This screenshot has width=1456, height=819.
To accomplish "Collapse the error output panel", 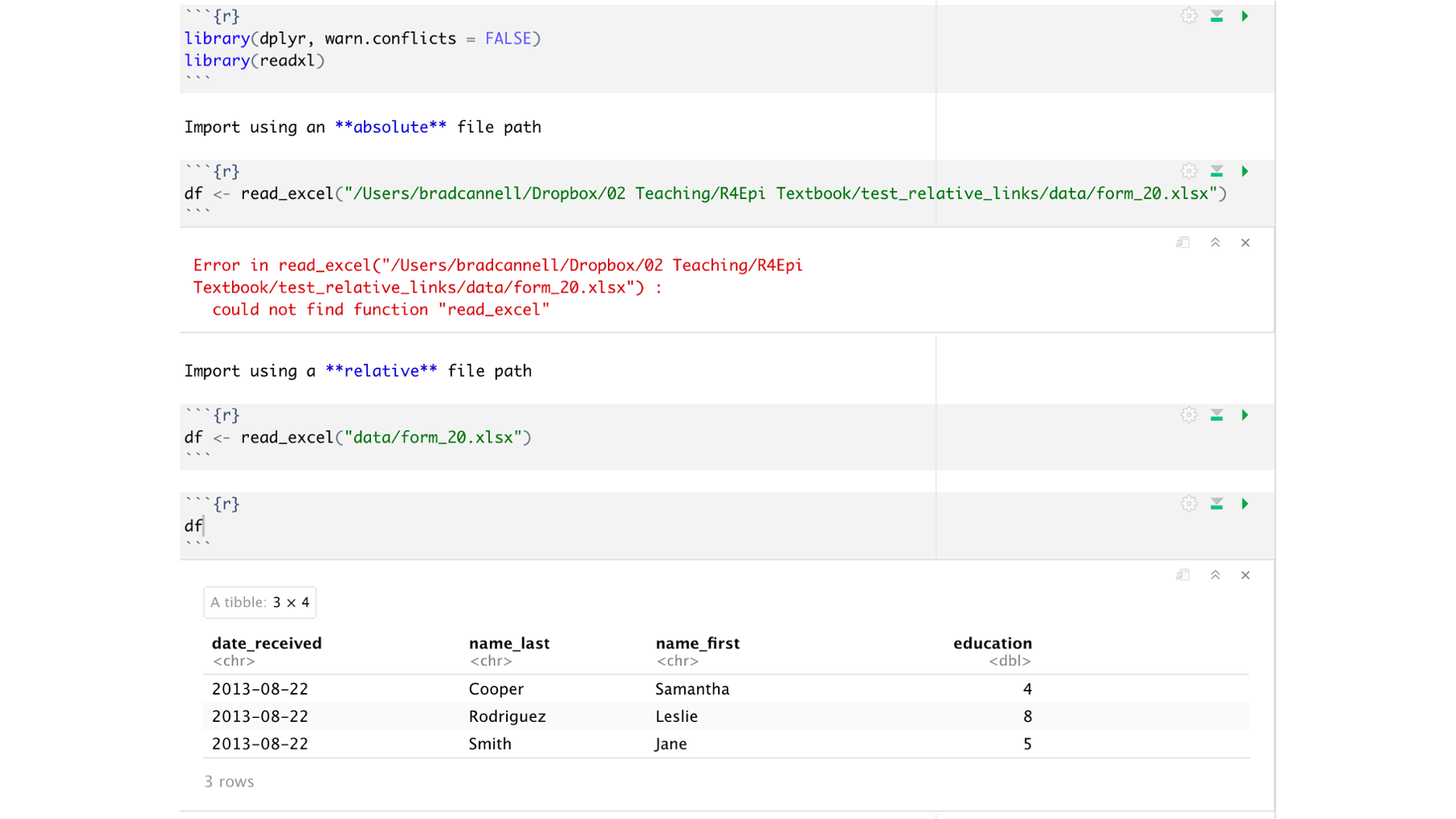I will click(1215, 243).
